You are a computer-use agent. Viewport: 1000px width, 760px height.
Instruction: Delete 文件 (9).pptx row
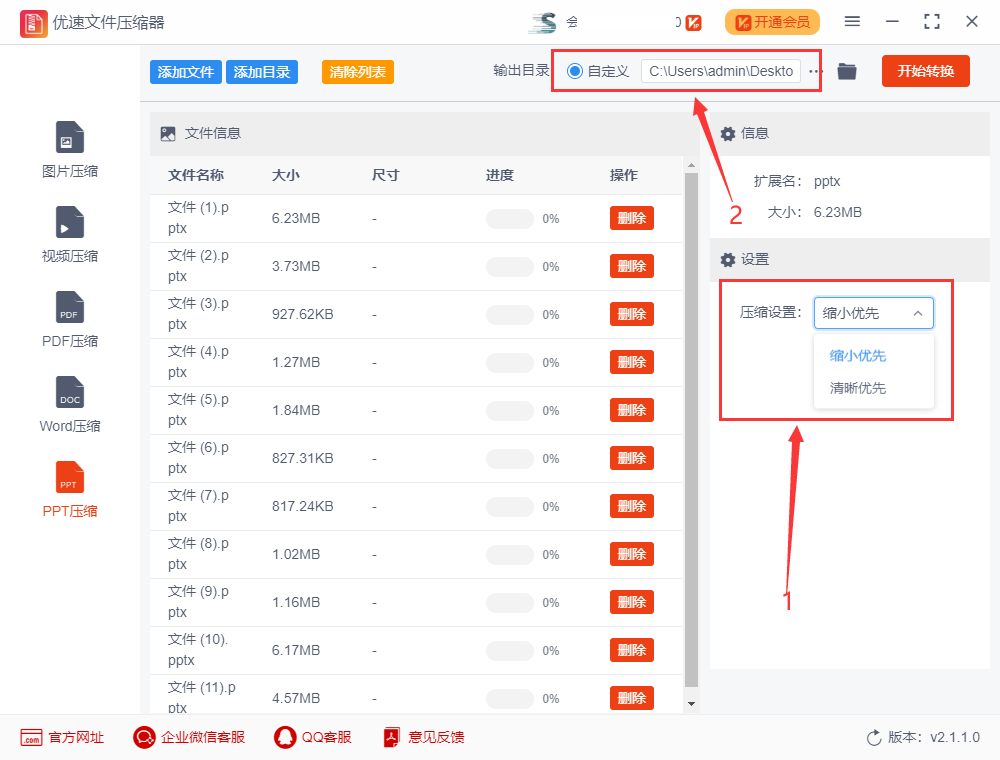[631, 602]
